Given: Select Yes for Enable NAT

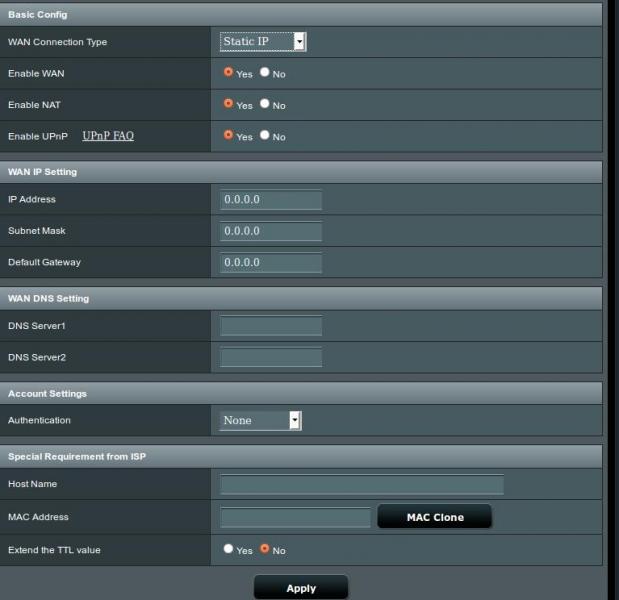Looking at the screenshot, I should [229, 104].
